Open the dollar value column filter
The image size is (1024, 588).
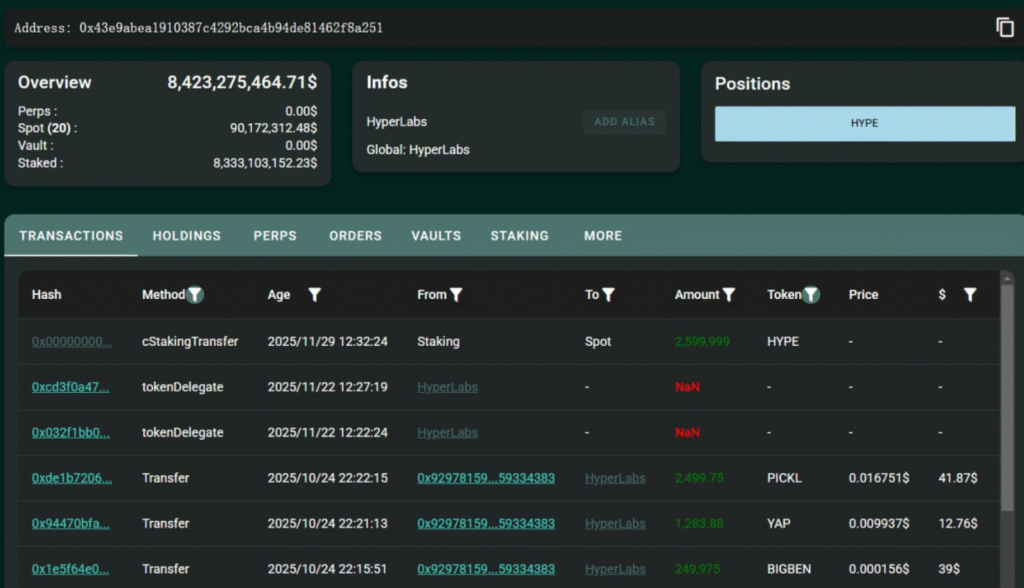point(969,295)
